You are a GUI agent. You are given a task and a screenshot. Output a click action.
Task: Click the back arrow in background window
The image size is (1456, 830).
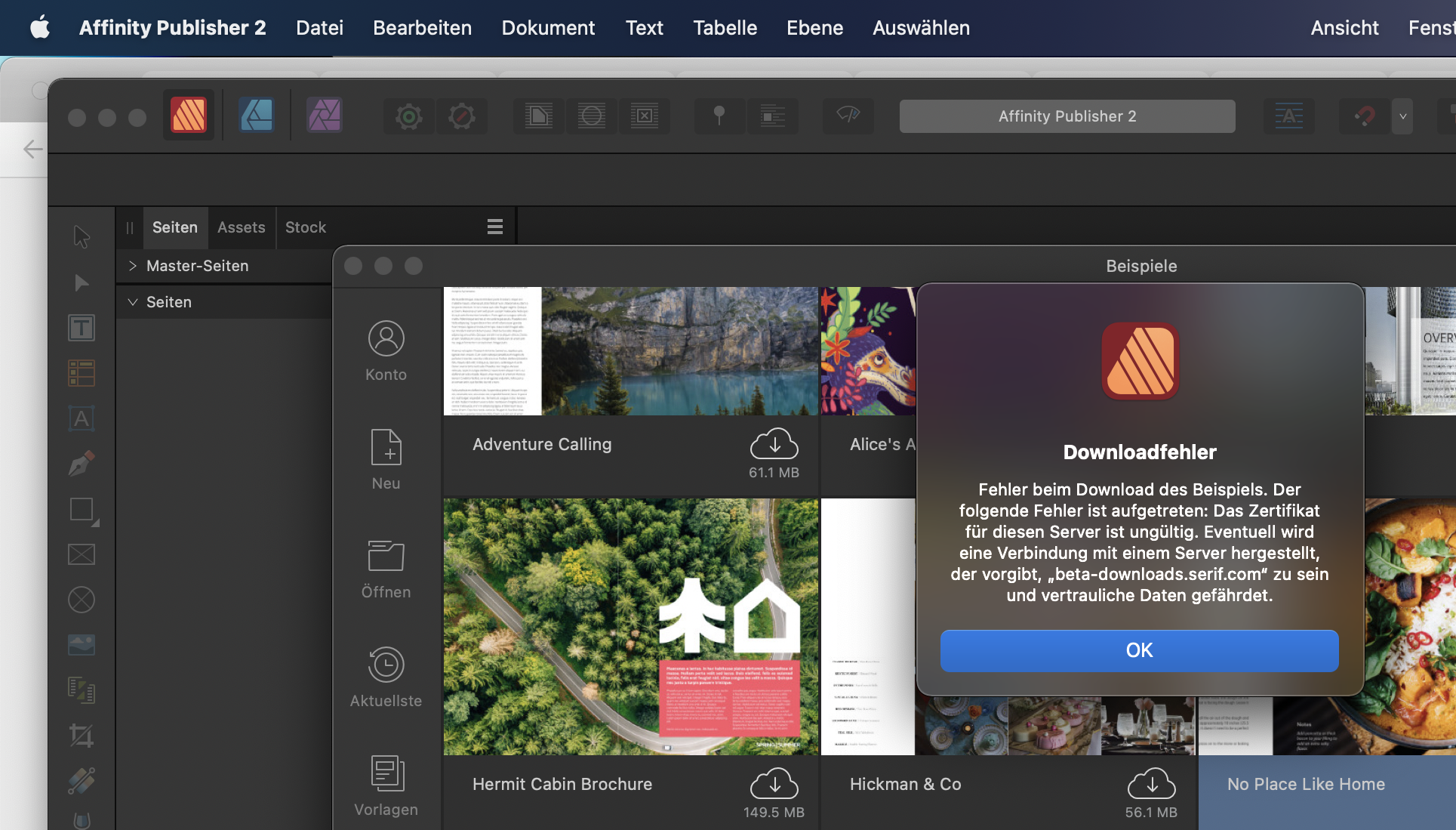[x=32, y=150]
